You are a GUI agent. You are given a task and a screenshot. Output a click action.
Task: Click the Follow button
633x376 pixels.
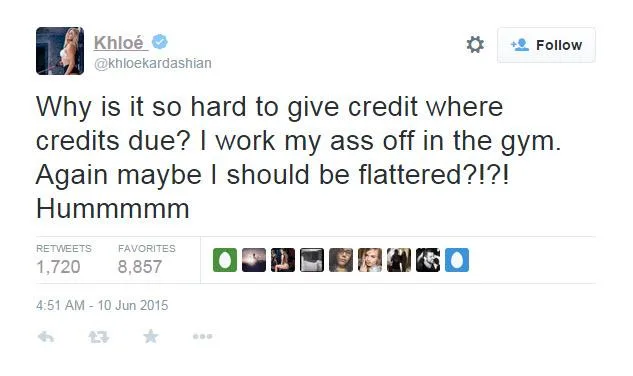click(546, 45)
